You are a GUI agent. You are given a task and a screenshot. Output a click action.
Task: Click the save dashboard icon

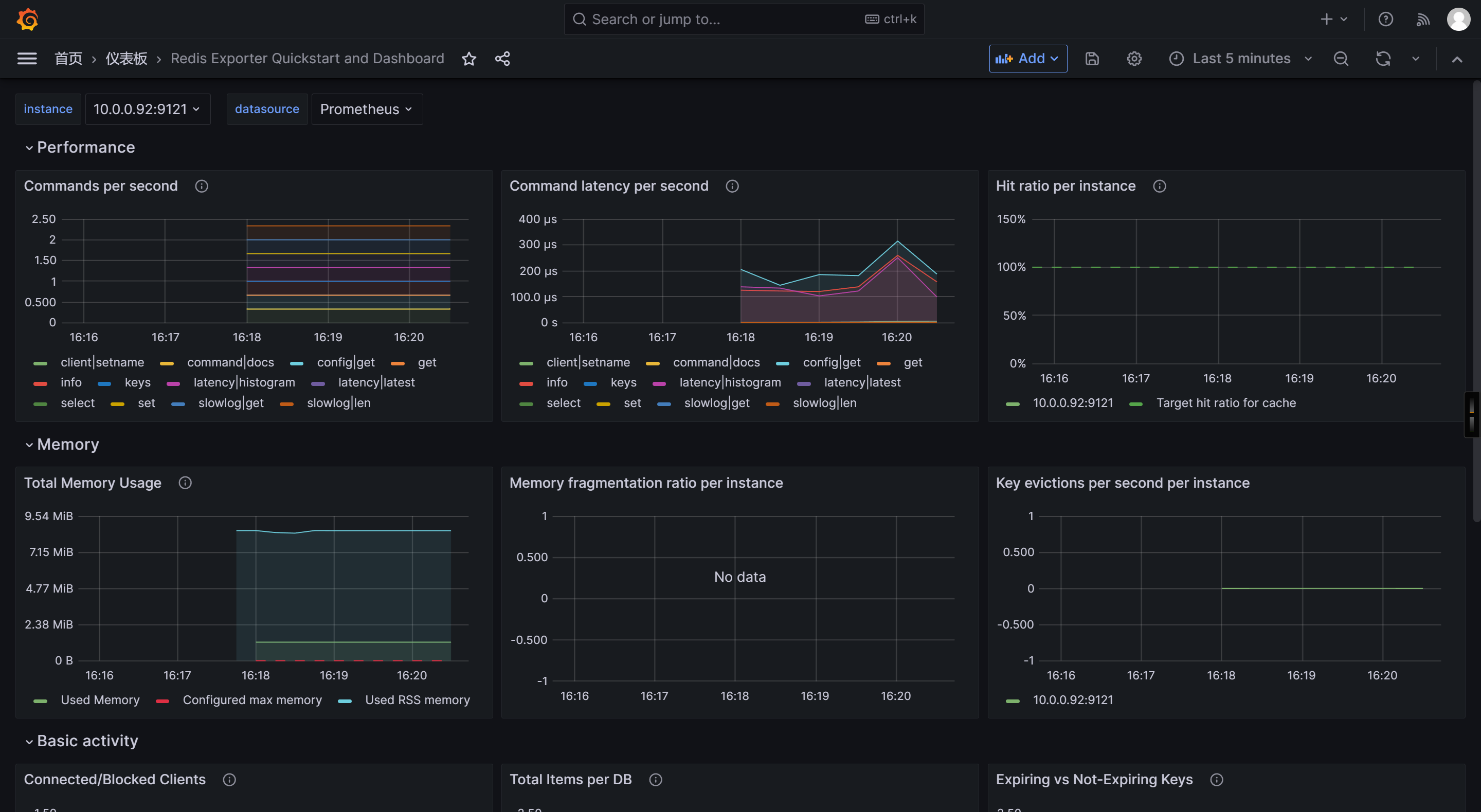[x=1092, y=59]
